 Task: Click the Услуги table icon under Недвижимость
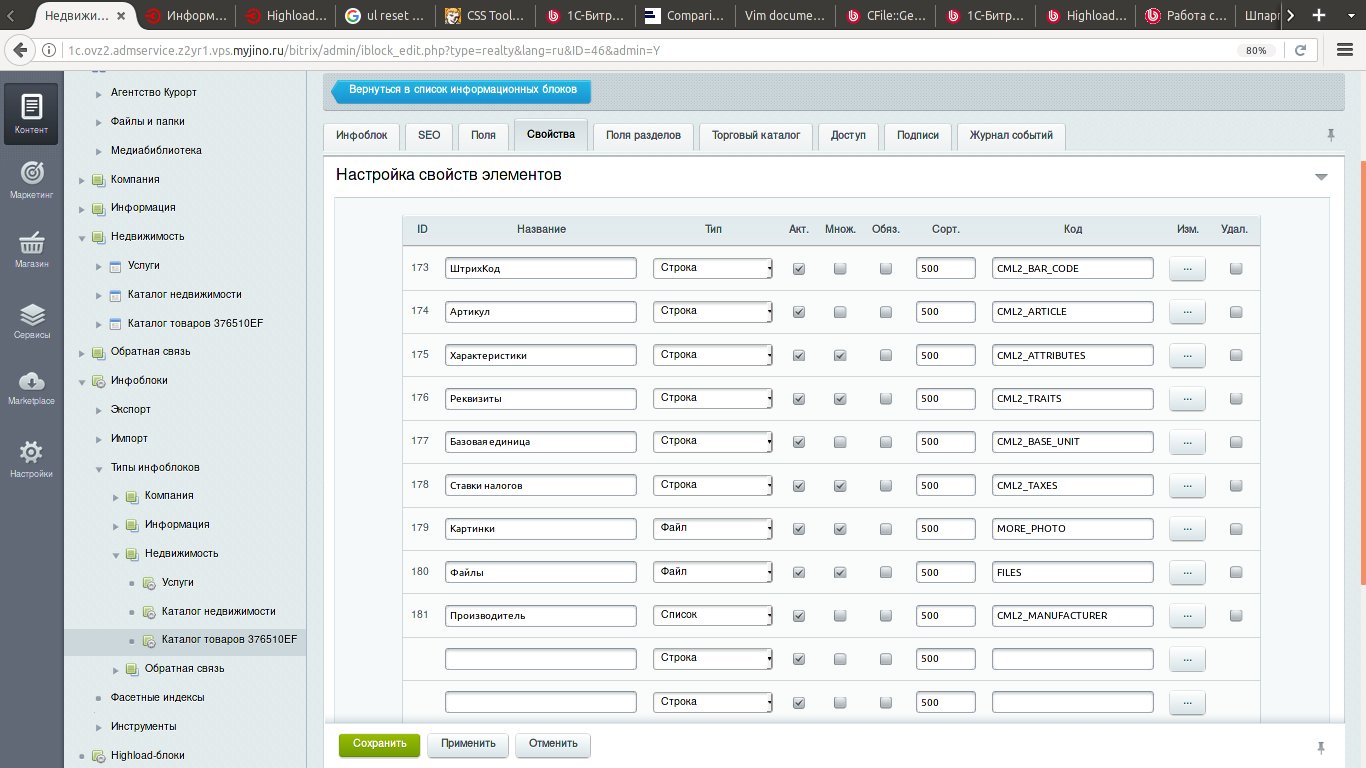(x=115, y=266)
